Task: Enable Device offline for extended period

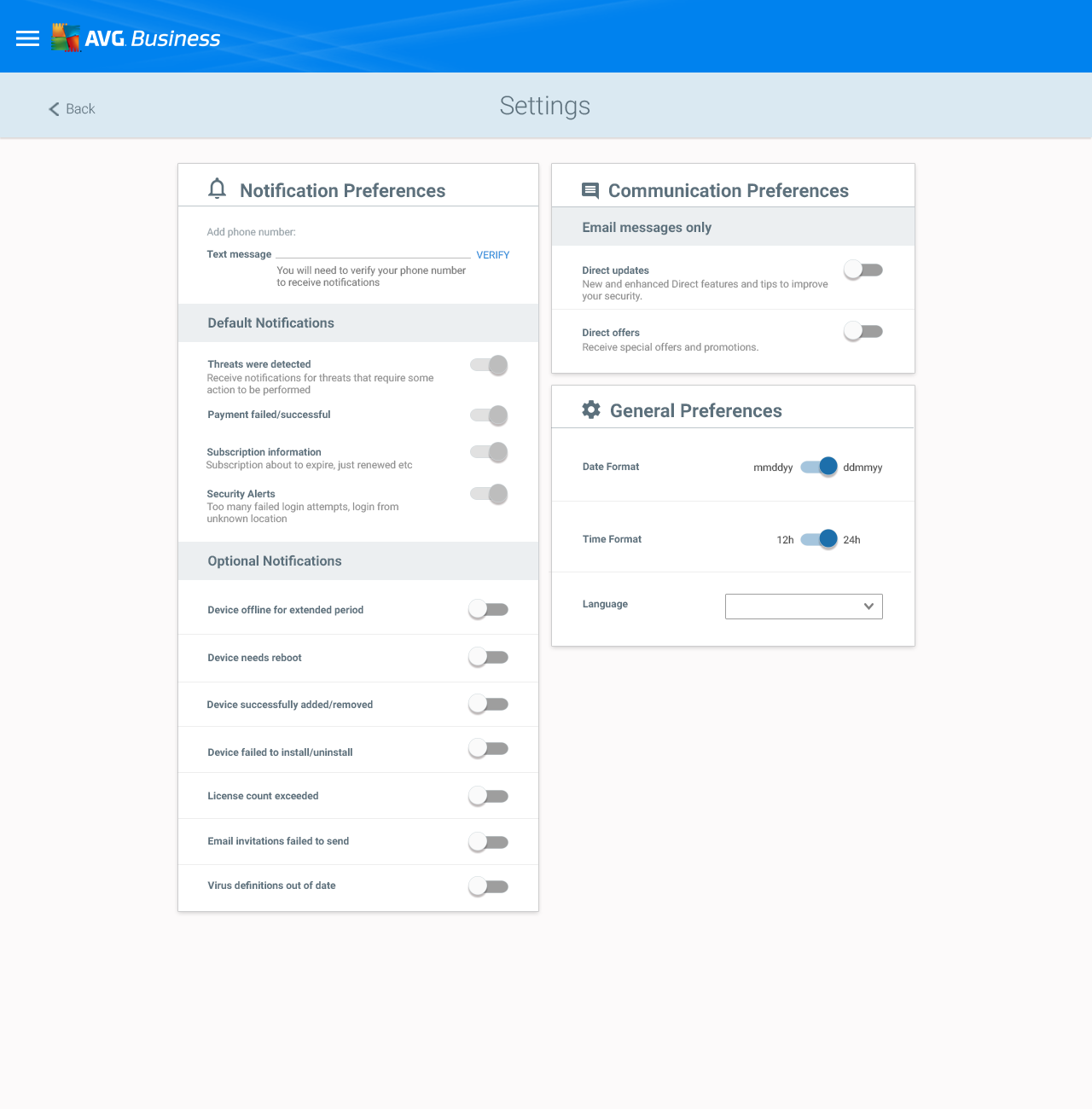Action: tap(488, 609)
